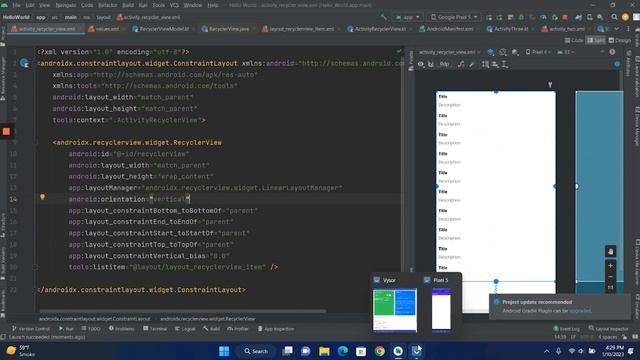
Task: Open the Run tool window
Action: tap(66, 329)
